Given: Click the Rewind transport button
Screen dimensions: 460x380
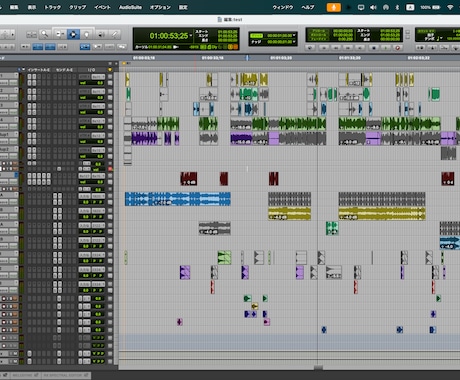Looking at the screenshot, I should click(x=336, y=48).
